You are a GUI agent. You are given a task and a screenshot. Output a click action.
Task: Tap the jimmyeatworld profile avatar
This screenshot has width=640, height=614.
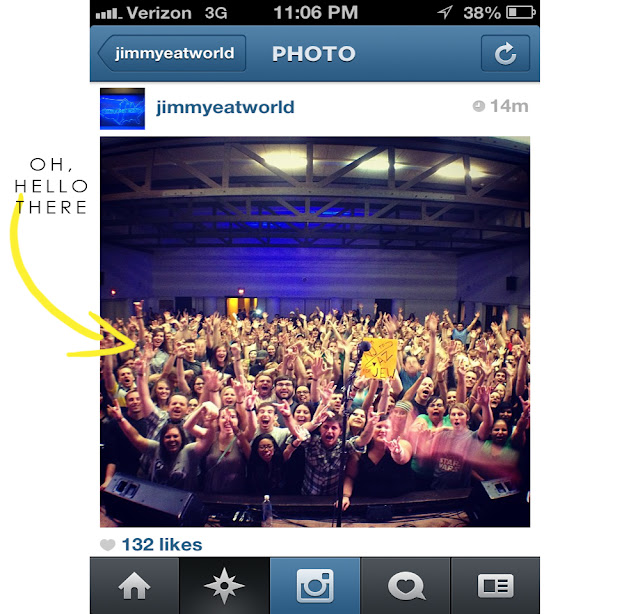[x=122, y=109]
